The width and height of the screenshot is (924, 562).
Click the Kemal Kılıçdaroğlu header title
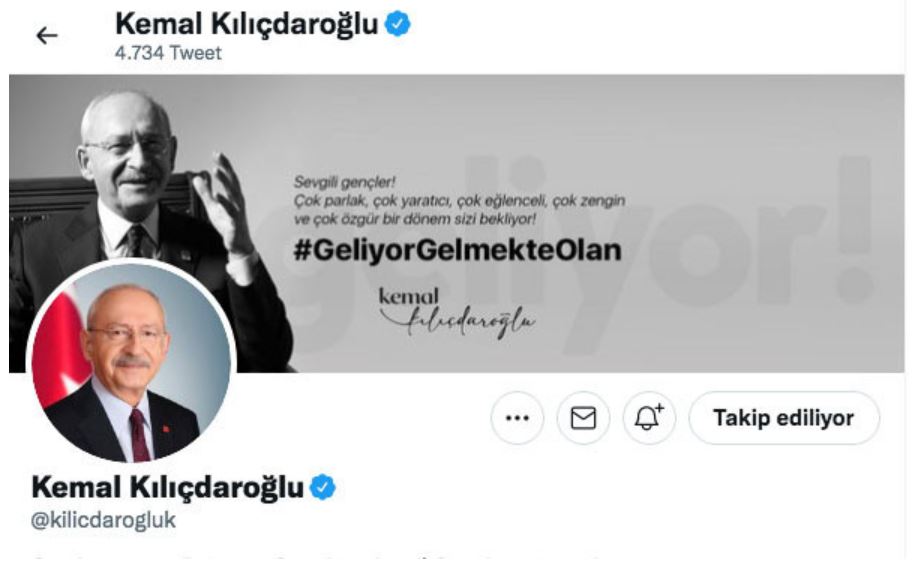click(x=246, y=24)
